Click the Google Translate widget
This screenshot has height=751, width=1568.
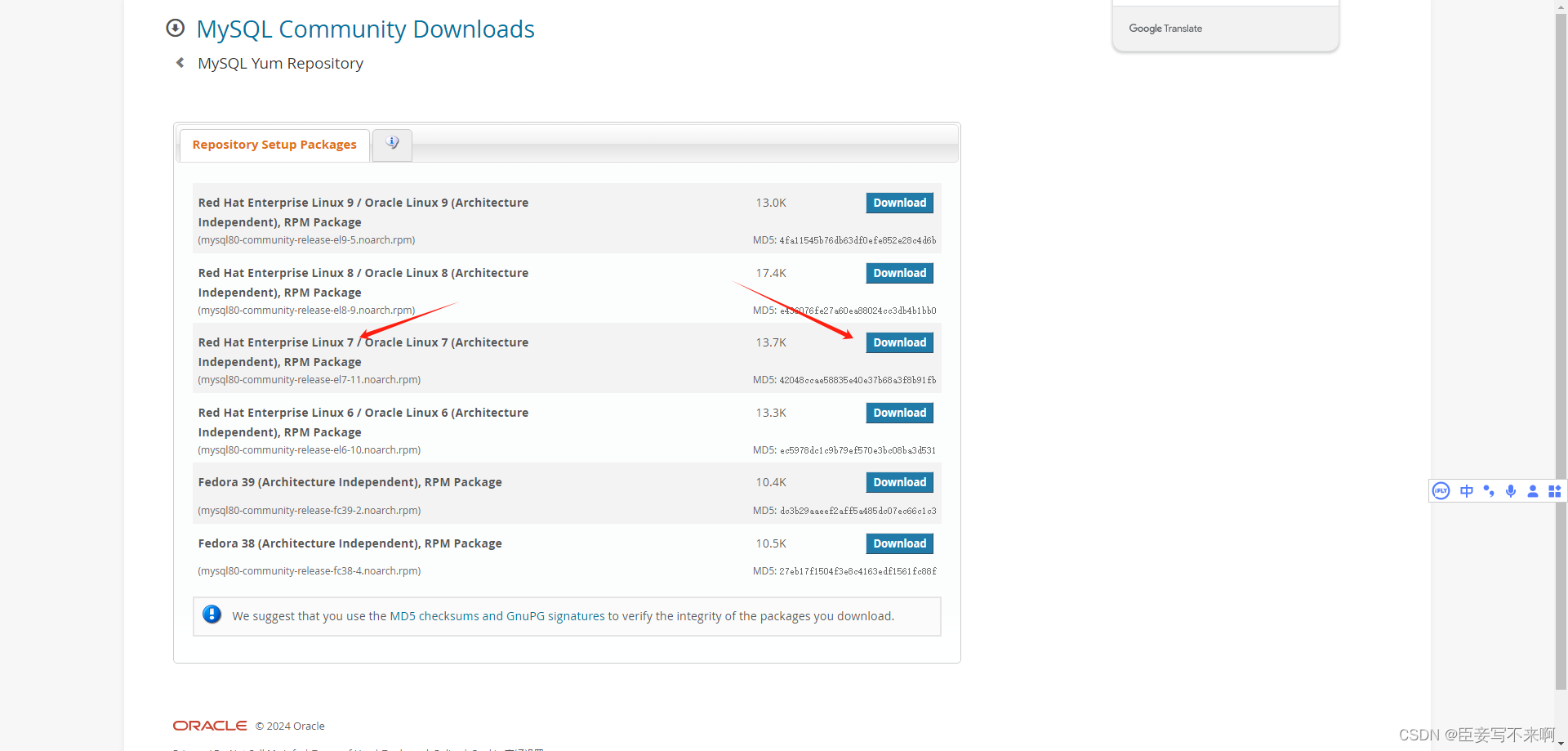point(1165,29)
